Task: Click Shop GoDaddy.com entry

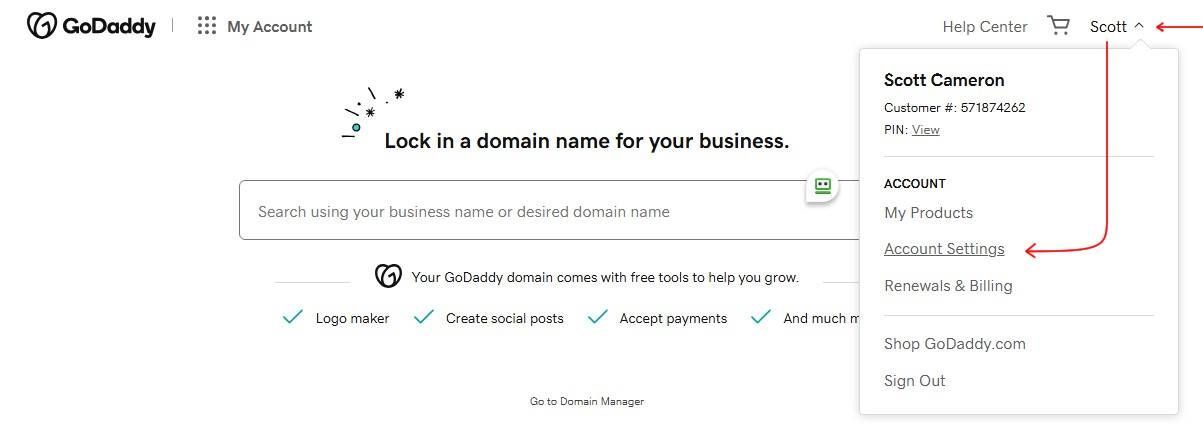Action: tap(955, 344)
